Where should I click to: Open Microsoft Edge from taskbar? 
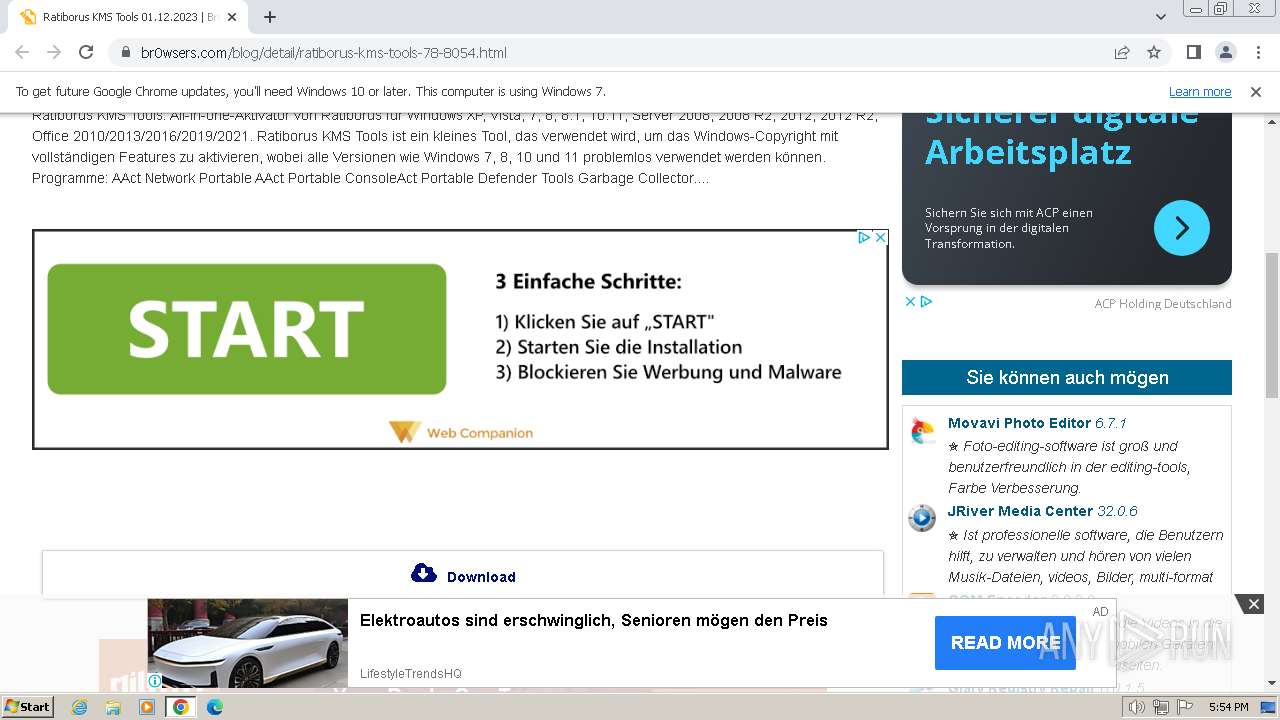214,707
